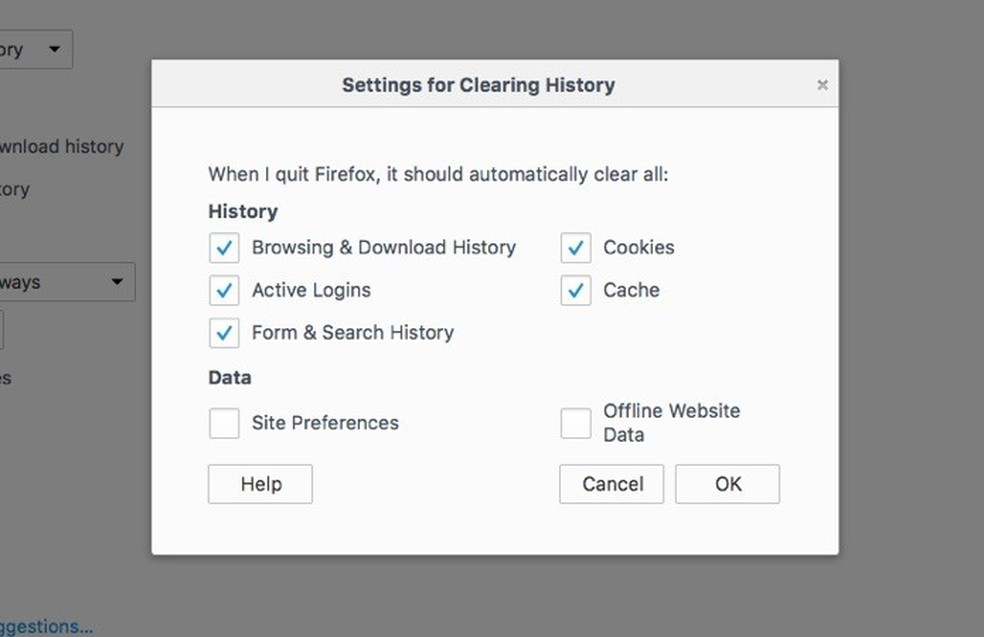Viewport: 984px width, 637px height.
Task: Click the 'Data' section heading
Action: tap(230, 378)
